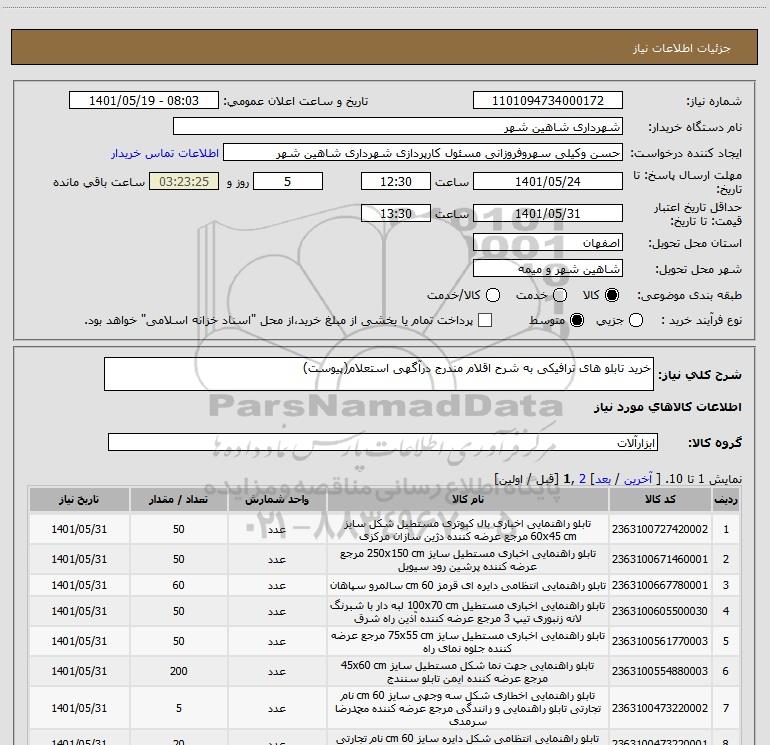Image resolution: width=770 pixels, height=745 pixels.
Task: Select the خدمت radio button
Action: [x=560, y=295]
